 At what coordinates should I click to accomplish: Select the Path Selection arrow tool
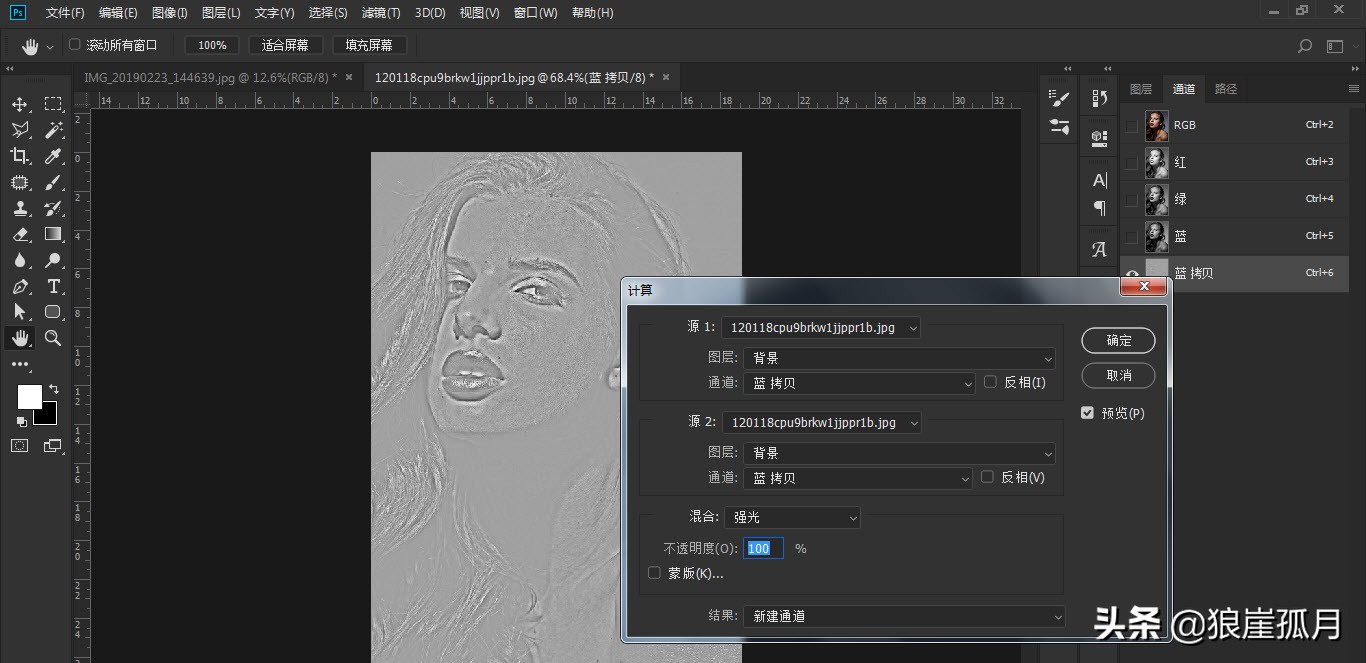[x=20, y=312]
